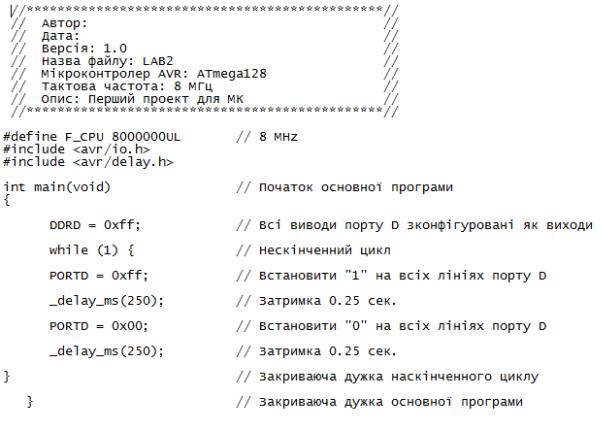Click the Автор: header line
The image size is (602, 423).
[x=64, y=23]
